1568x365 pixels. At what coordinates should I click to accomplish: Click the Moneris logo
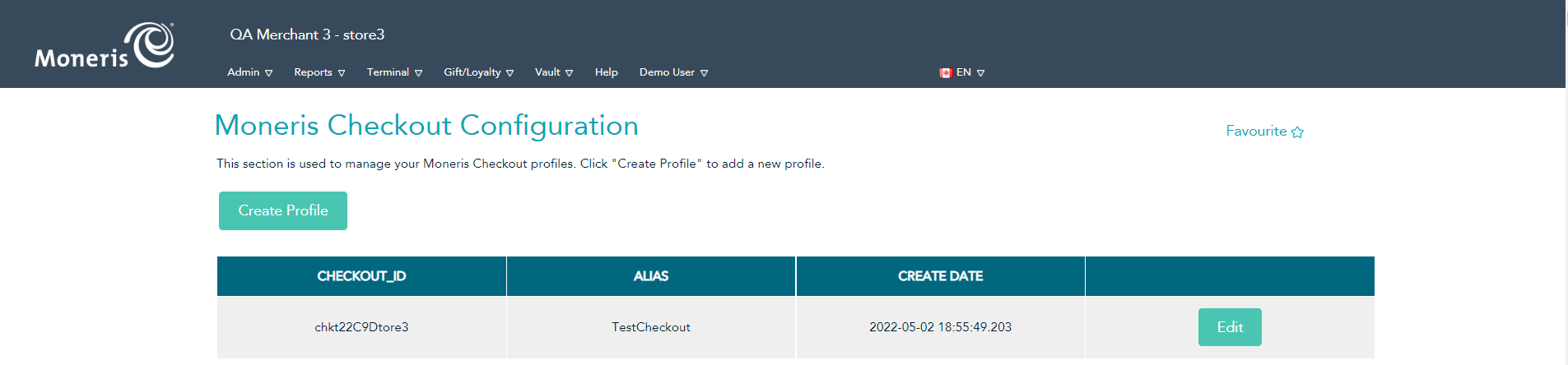(x=105, y=46)
